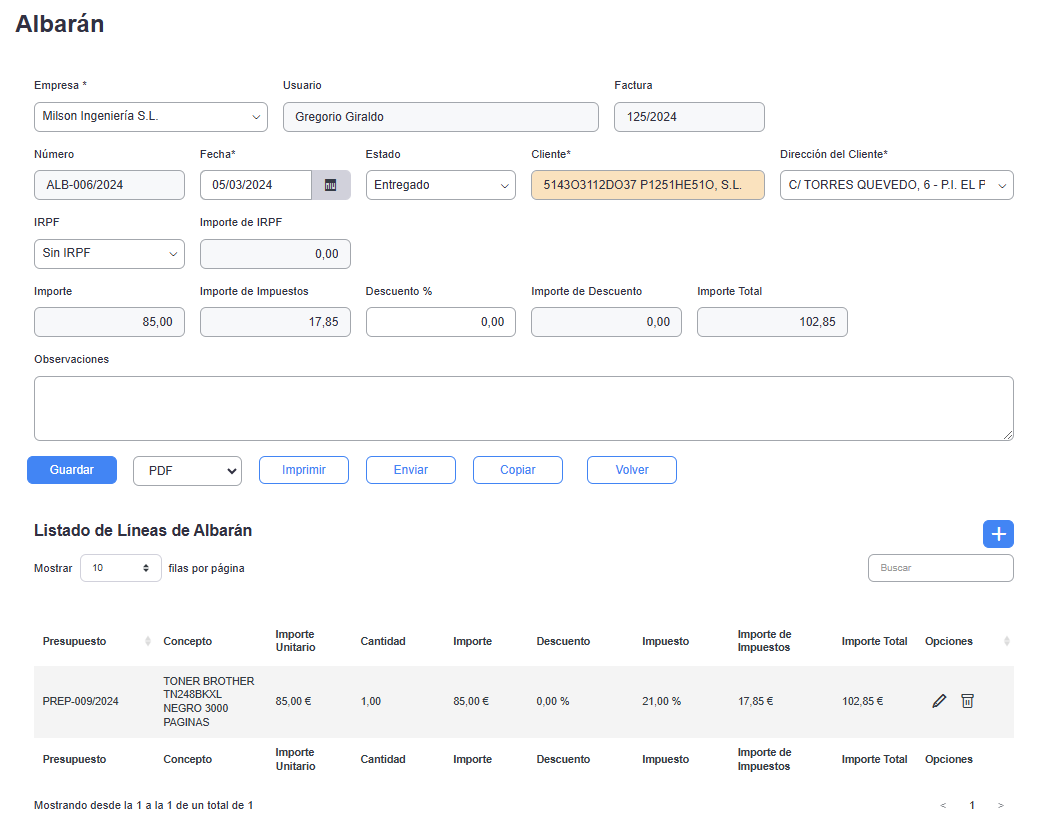Click the blue plus add line button
Screen dimensions: 1050x826
[x=998, y=534]
